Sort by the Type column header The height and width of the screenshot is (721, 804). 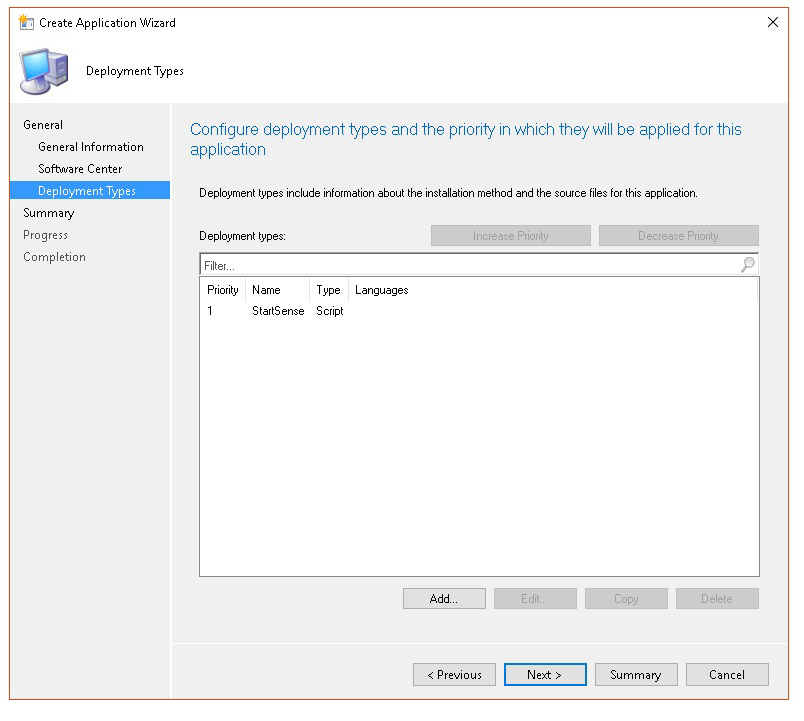328,290
